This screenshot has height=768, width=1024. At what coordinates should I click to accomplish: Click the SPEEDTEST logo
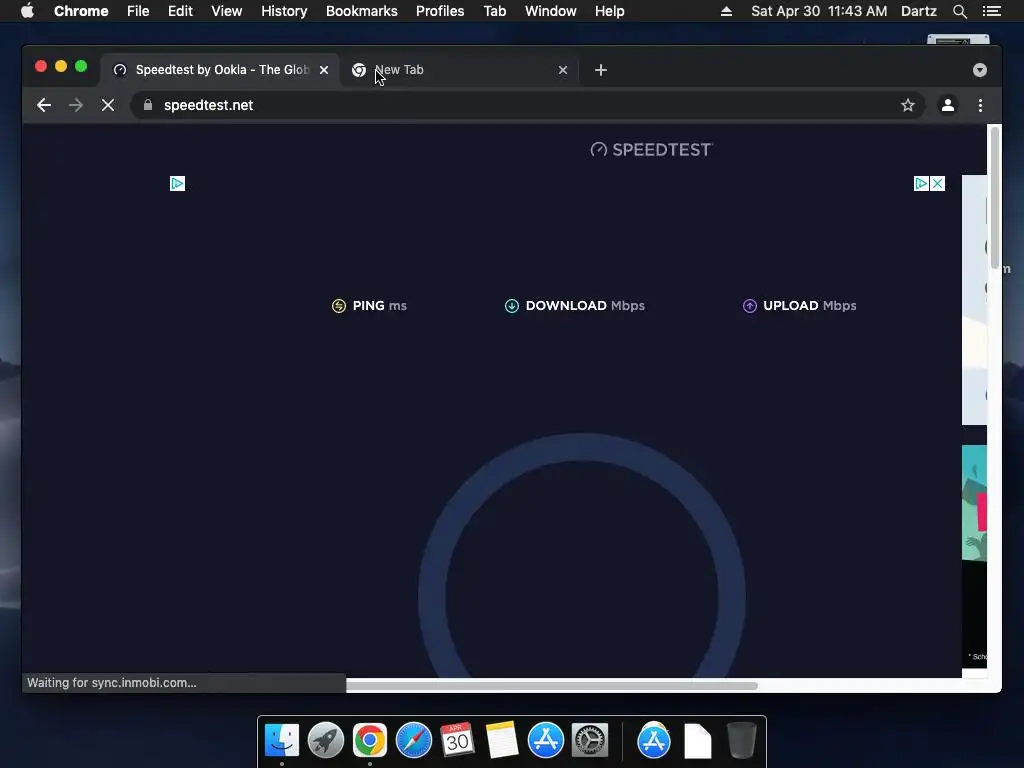(x=651, y=150)
